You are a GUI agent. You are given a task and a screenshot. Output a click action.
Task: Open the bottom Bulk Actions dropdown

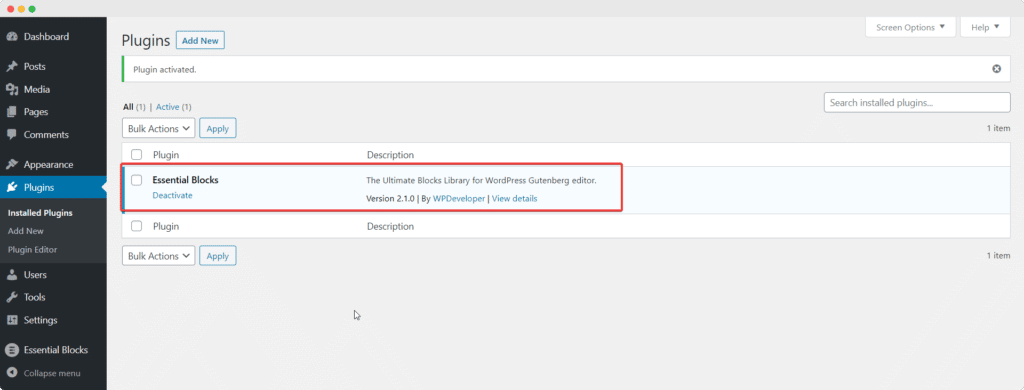[159, 256]
